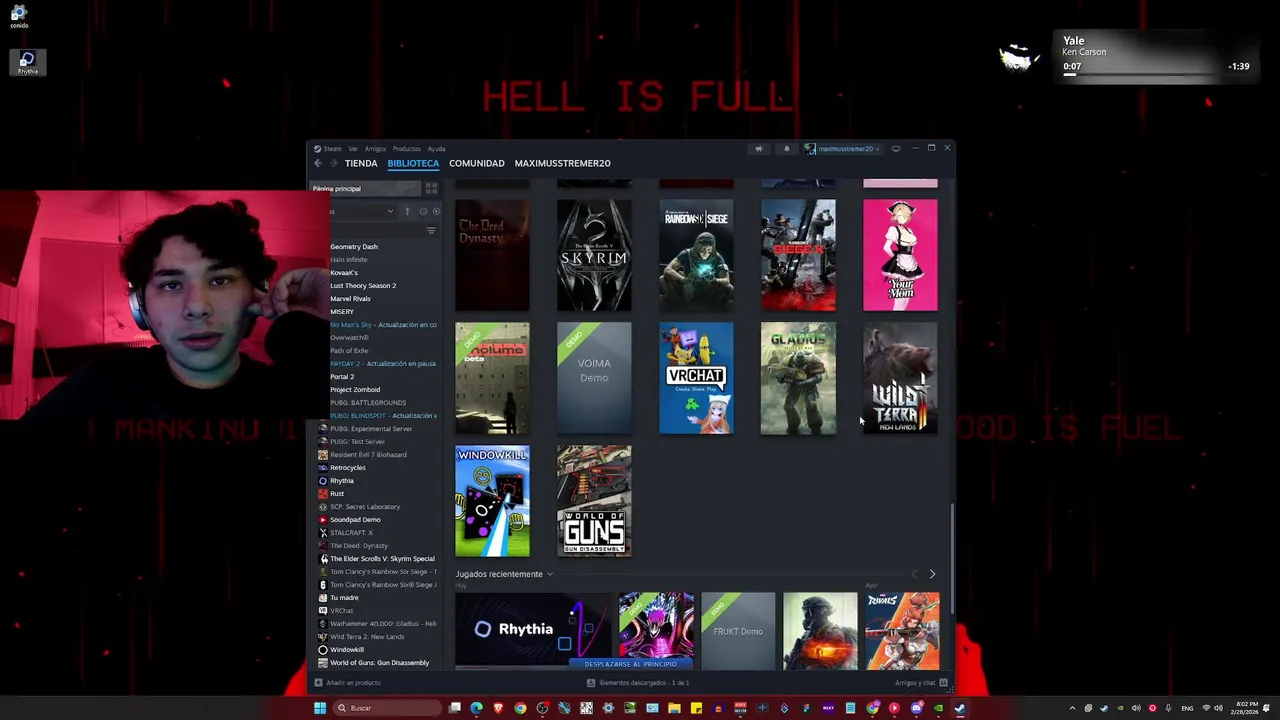1280x720 pixels.
Task: Open World of Guns game cover
Action: (594, 501)
